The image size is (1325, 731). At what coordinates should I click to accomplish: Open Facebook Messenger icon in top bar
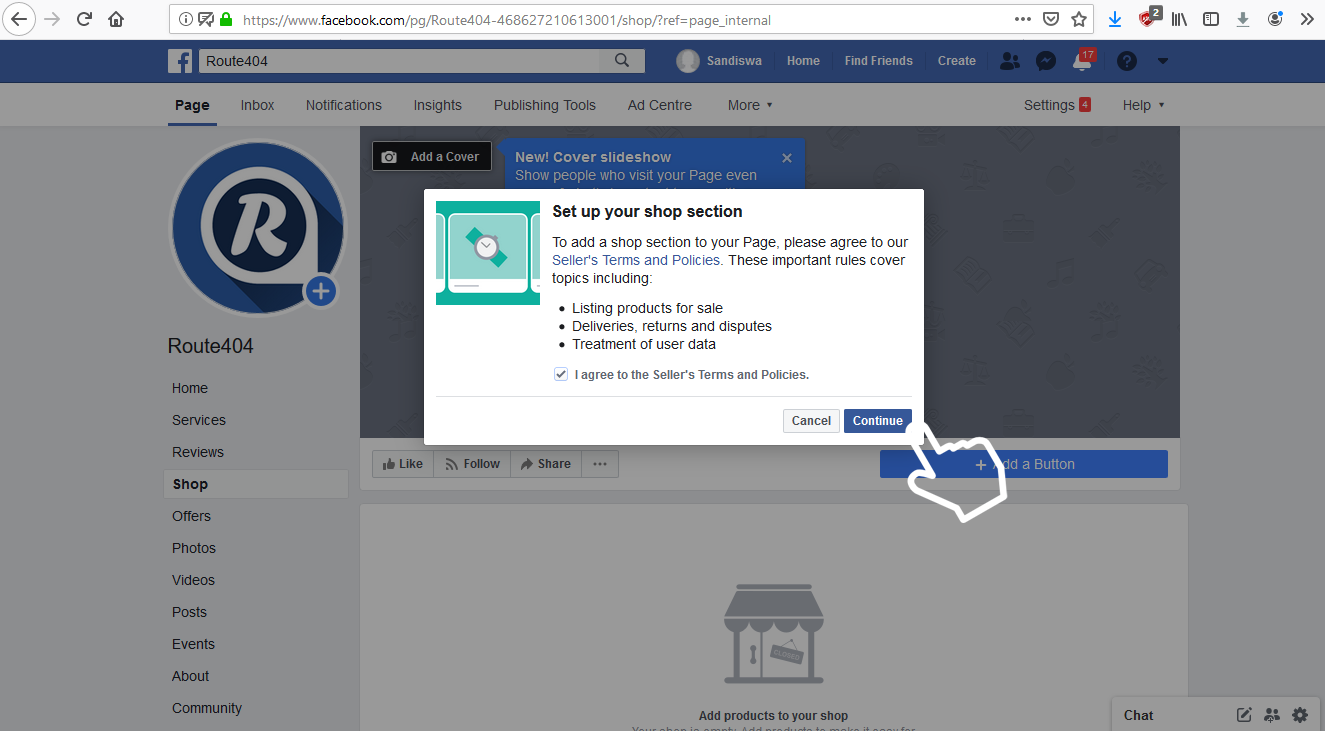pos(1046,61)
